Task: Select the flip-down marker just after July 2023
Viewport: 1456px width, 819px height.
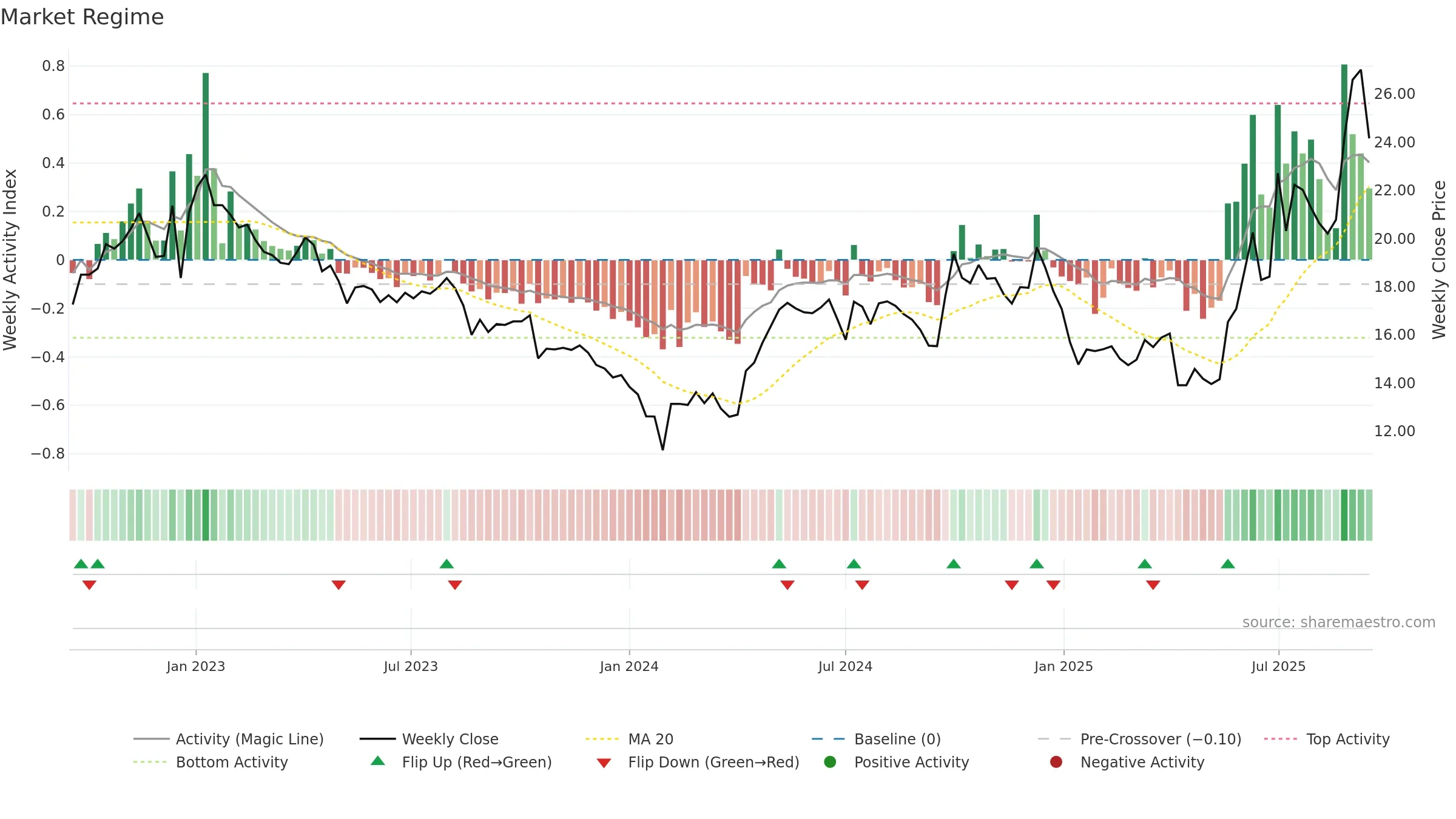Action: tap(455, 585)
